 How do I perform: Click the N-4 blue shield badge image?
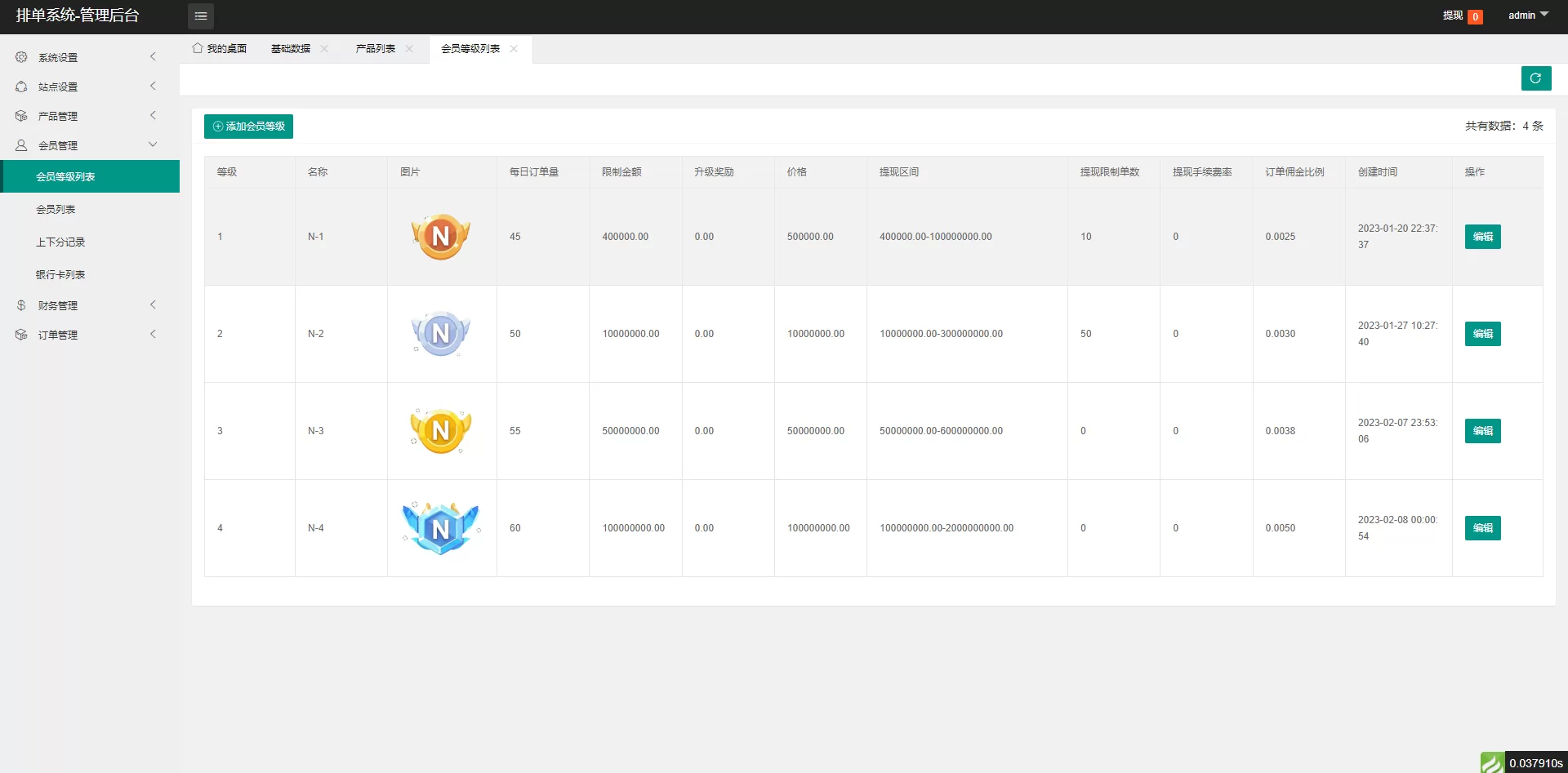point(441,528)
